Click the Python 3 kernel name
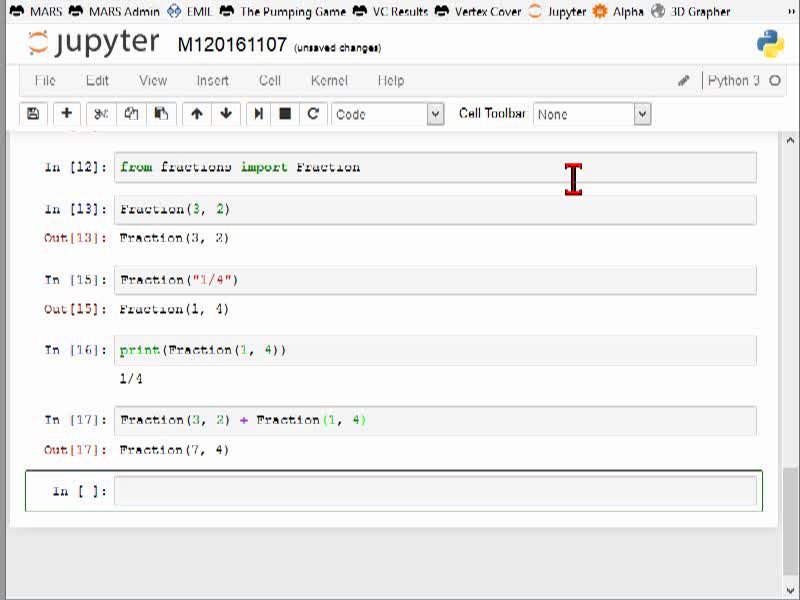Viewport: 800px width, 600px height. [734, 81]
